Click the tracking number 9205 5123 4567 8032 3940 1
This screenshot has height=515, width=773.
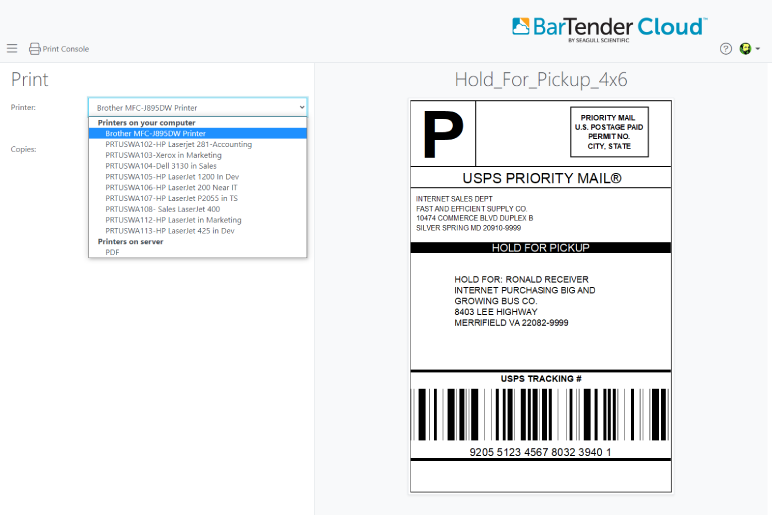[x=540, y=452]
